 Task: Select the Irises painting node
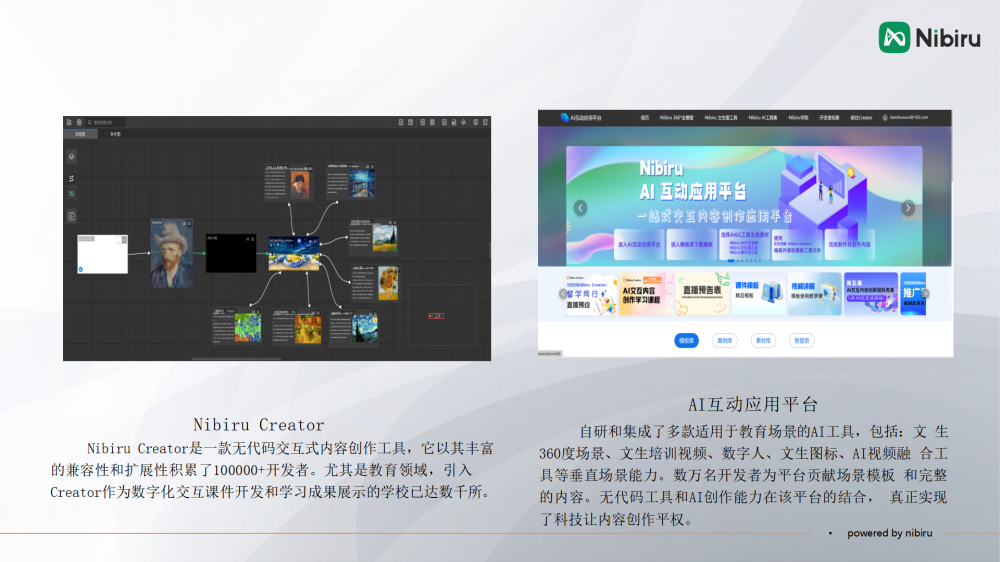click(x=237, y=326)
